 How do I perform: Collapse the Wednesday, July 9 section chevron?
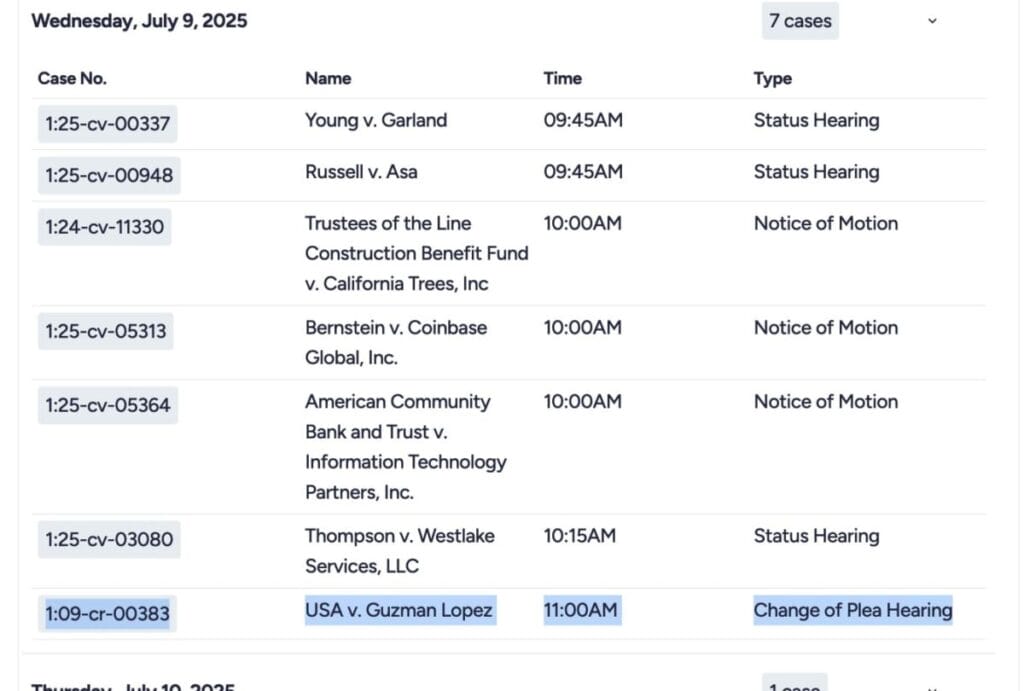[932, 21]
